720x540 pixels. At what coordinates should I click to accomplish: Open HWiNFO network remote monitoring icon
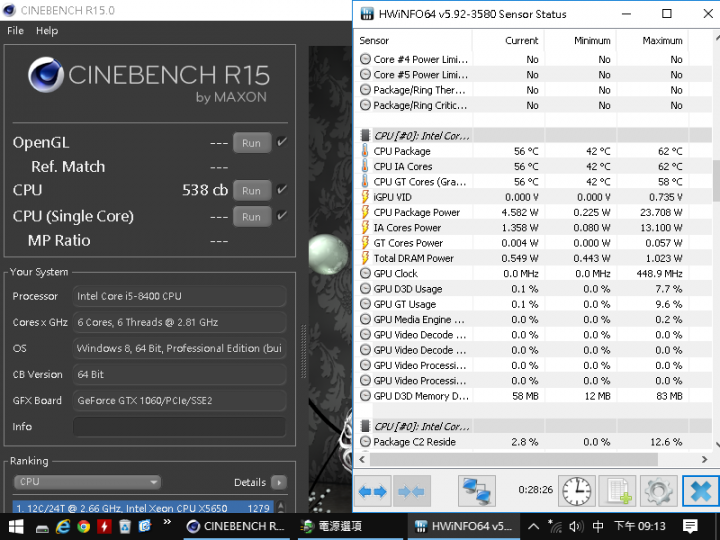(x=477, y=491)
